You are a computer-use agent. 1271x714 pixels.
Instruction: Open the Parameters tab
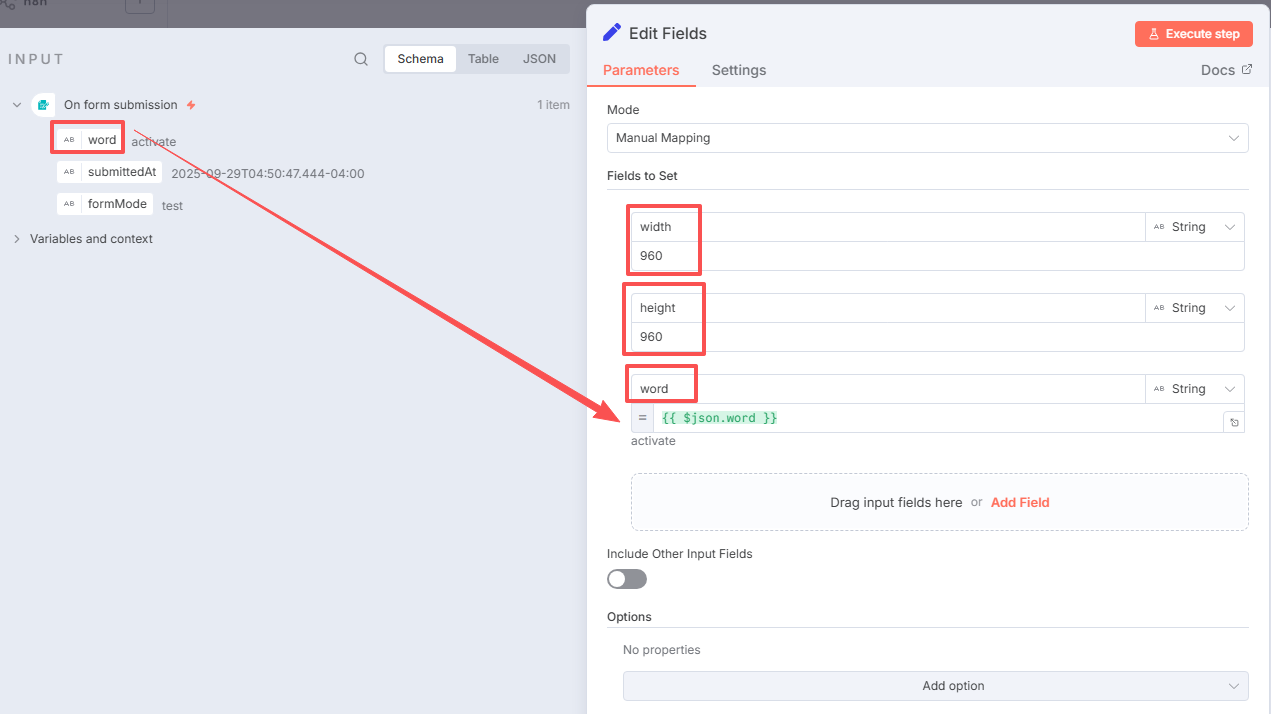(641, 70)
